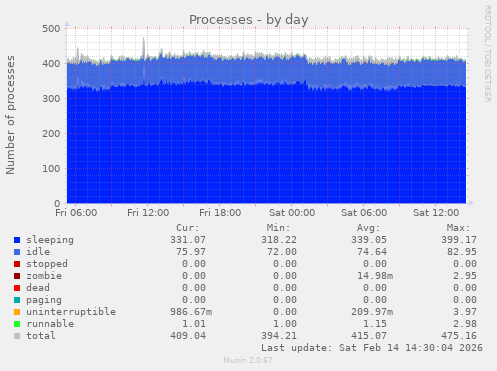
Task: Select the 'runnable' legend label
Action: point(50,324)
